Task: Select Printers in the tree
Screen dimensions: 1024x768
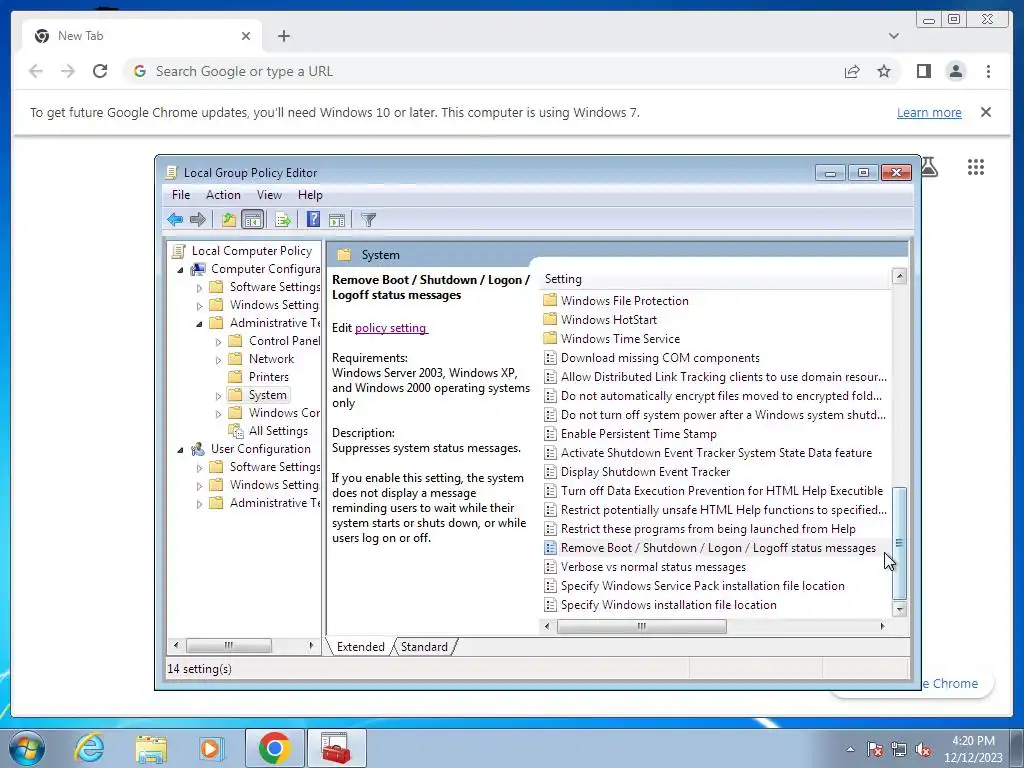Action: click(x=268, y=377)
